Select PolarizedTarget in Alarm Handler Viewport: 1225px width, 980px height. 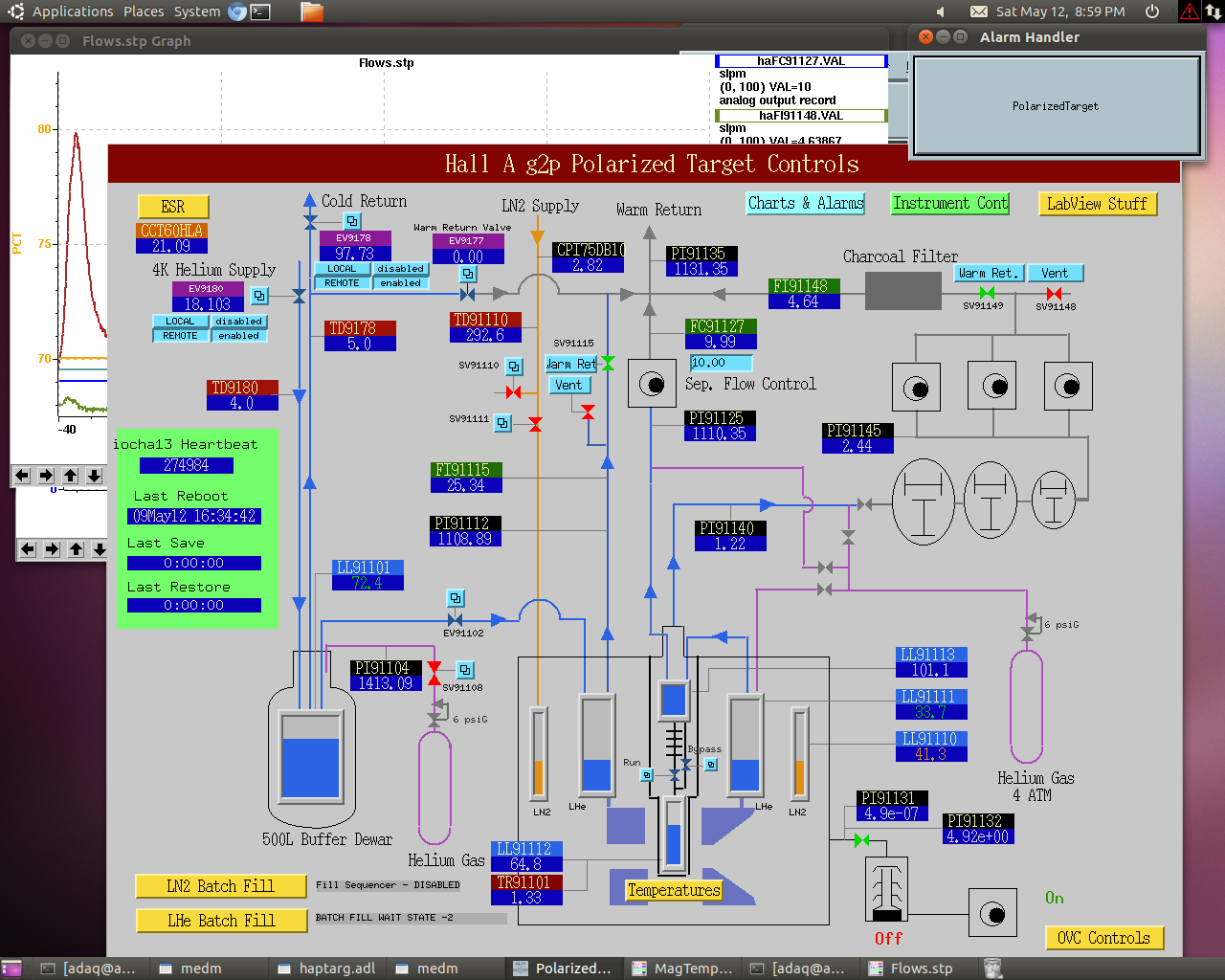point(1056,106)
